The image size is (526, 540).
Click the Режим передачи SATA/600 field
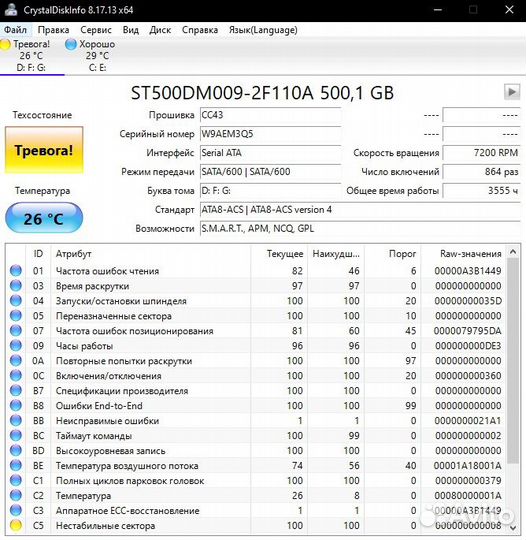(270, 172)
